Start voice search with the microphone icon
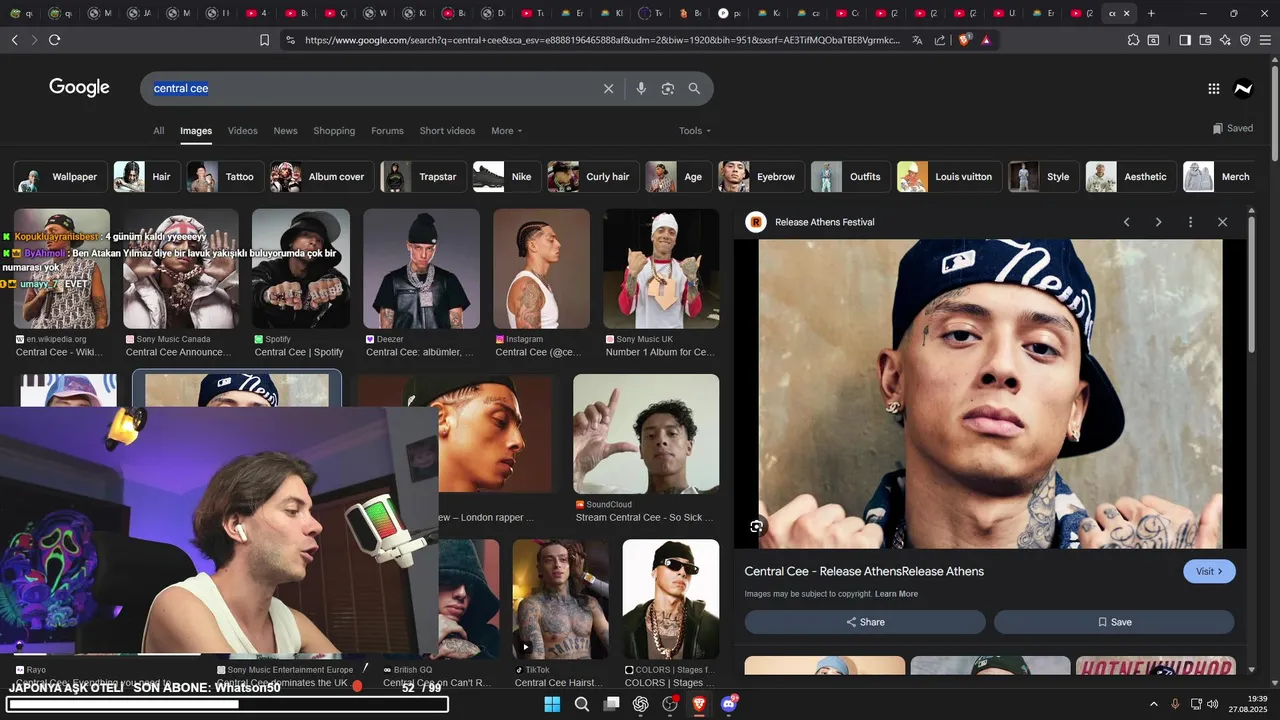This screenshot has width=1280, height=720. [641, 88]
